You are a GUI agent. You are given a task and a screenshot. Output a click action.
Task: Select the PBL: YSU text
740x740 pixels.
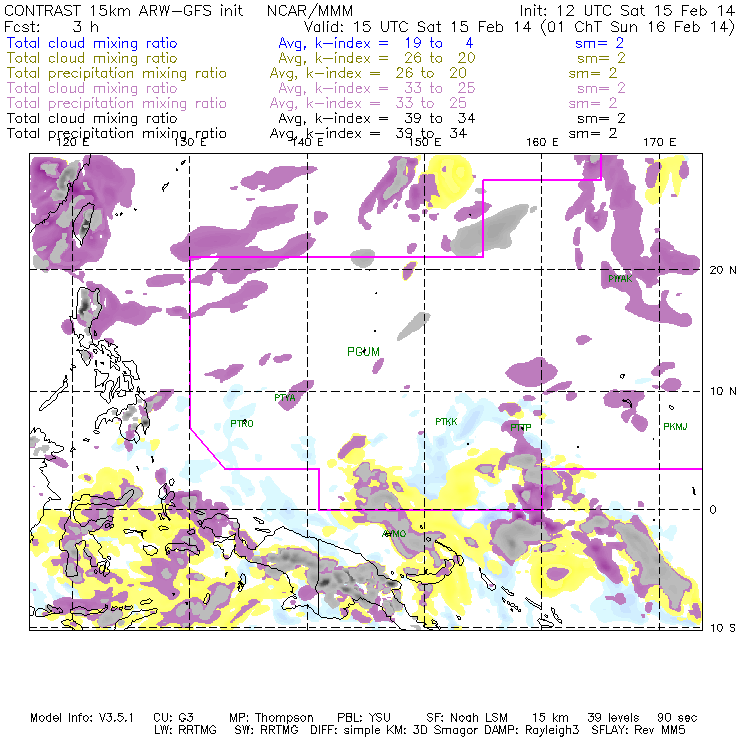pyautogui.click(x=364, y=718)
